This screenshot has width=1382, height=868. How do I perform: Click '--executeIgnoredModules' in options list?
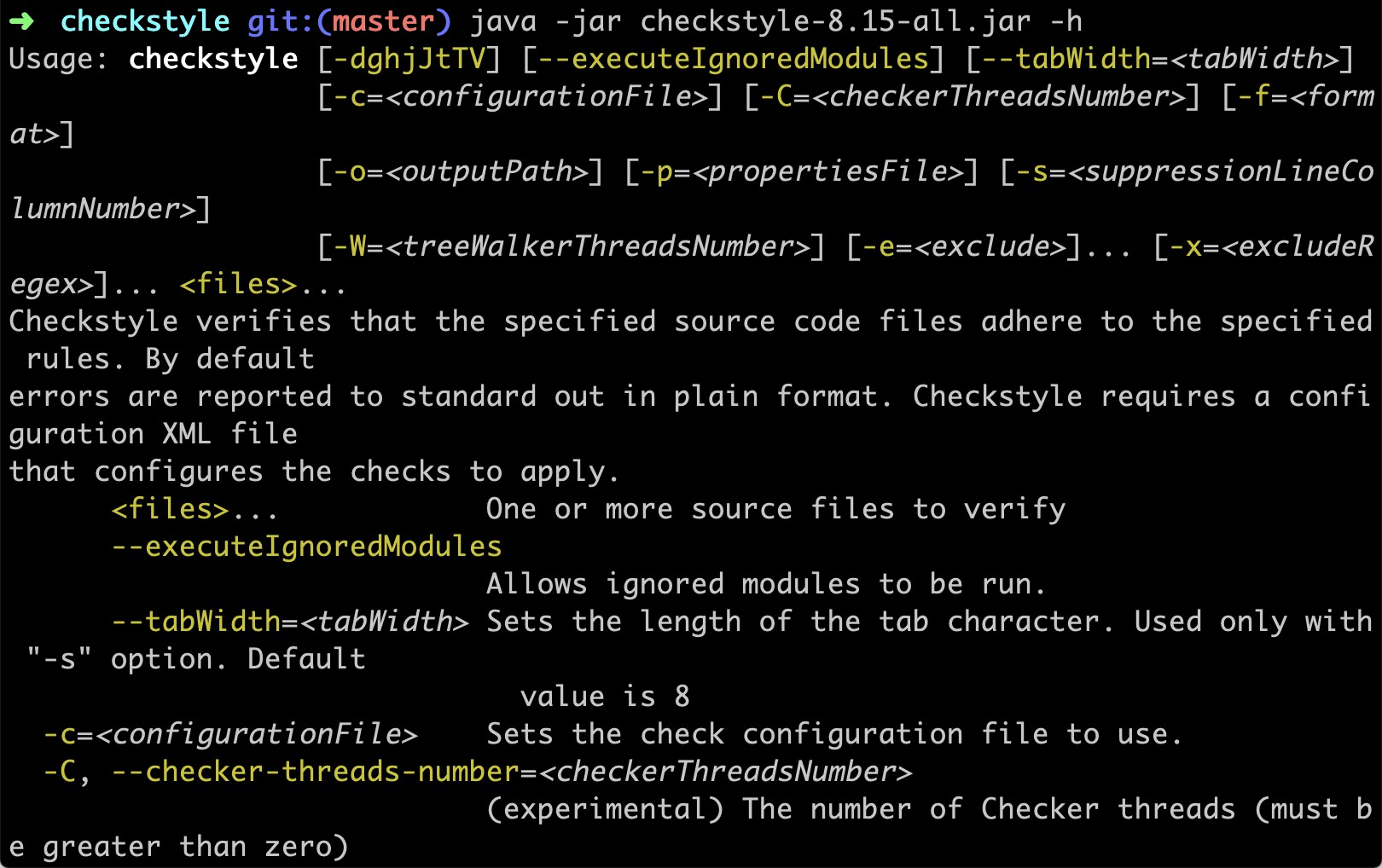306,547
